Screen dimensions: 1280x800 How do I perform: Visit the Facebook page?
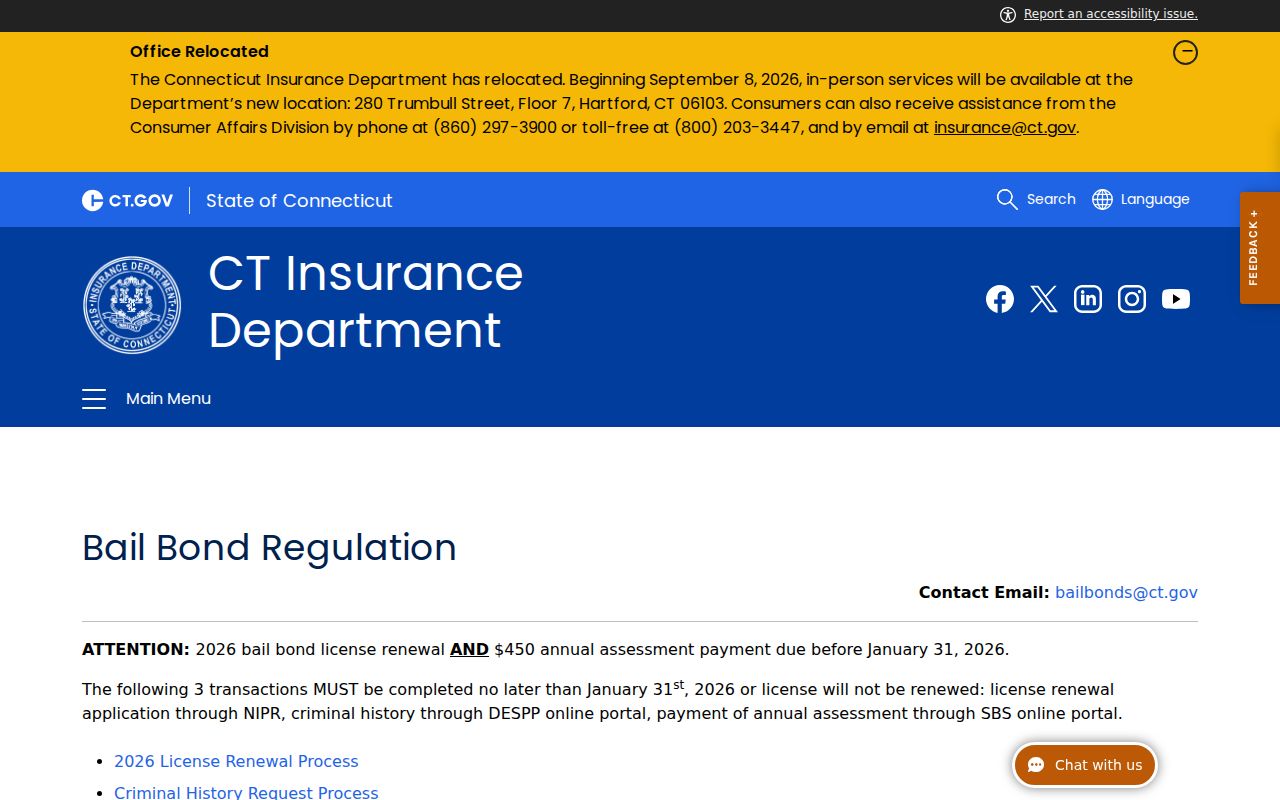coord(1000,299)
